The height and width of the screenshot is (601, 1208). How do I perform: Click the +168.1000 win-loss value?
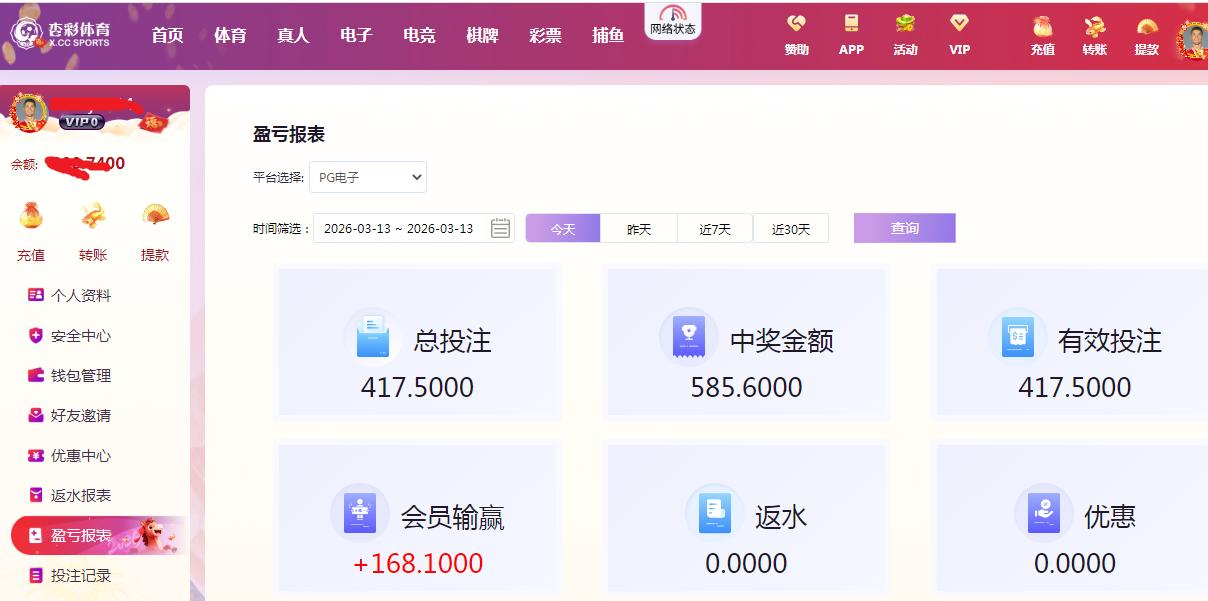click(418, 564)
